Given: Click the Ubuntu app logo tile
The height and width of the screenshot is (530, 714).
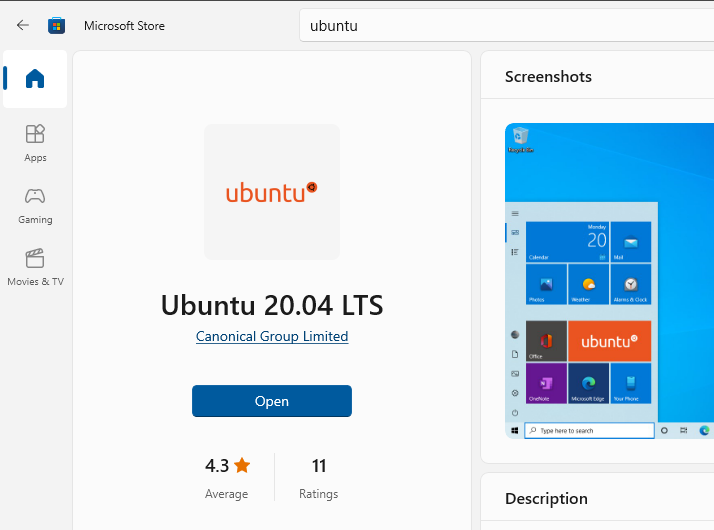Looking at the screenshot, I should (272, 192).
